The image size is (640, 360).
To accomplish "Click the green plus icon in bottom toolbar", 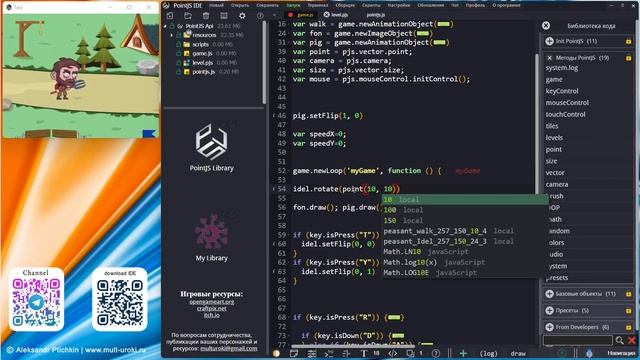I will [x=463, y=353].
